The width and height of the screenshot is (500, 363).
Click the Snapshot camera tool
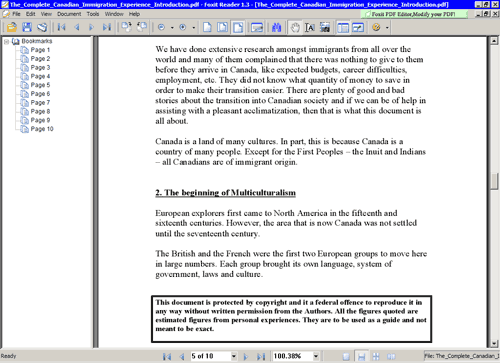[325, 27]
